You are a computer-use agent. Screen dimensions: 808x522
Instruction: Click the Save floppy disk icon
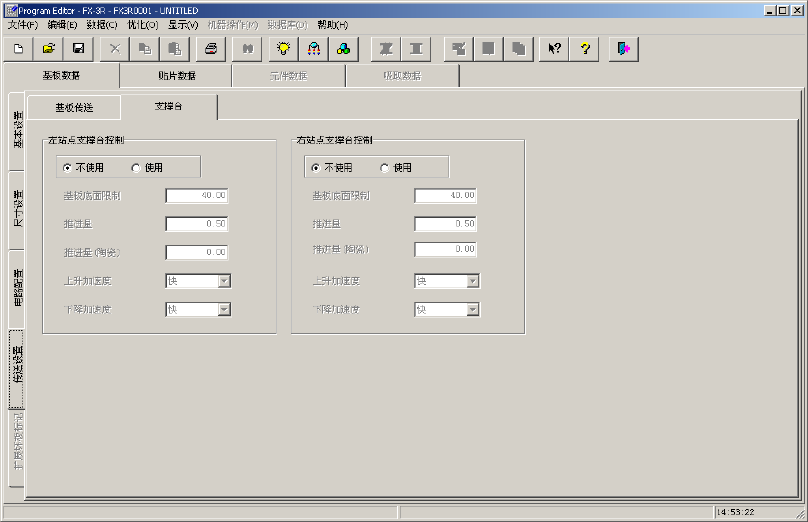[x=78, y=48]
